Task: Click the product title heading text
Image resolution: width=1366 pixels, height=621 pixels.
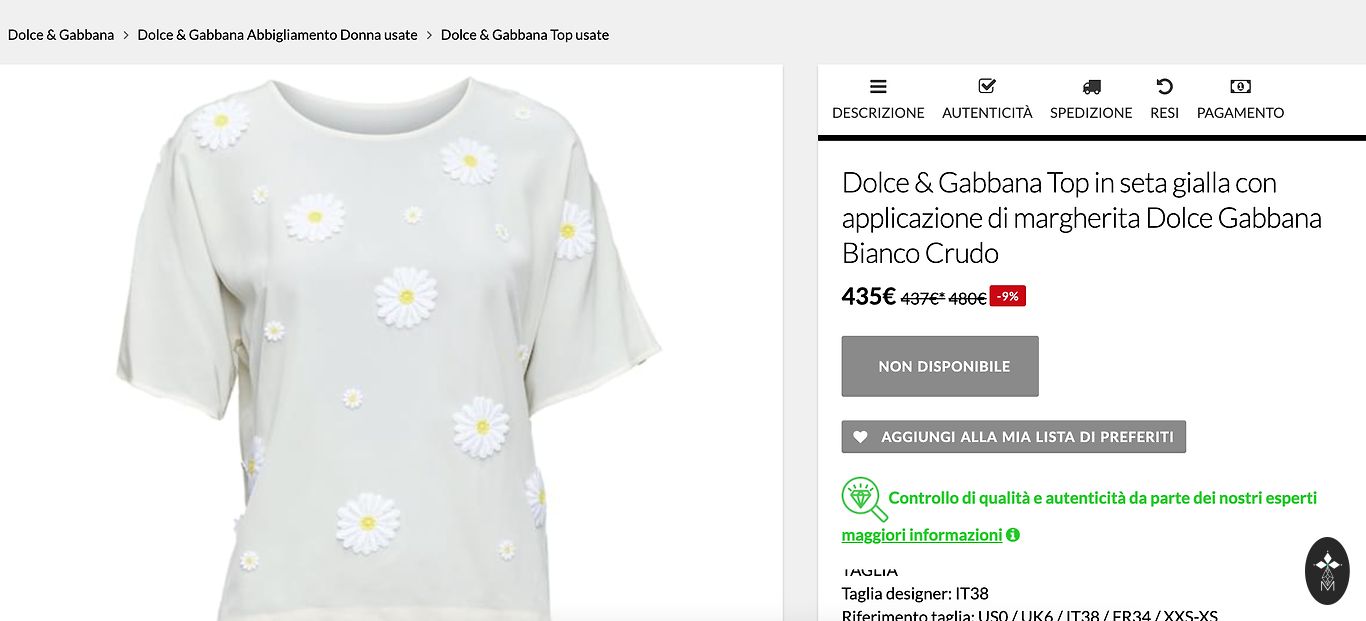Action: coord(1081,217)
